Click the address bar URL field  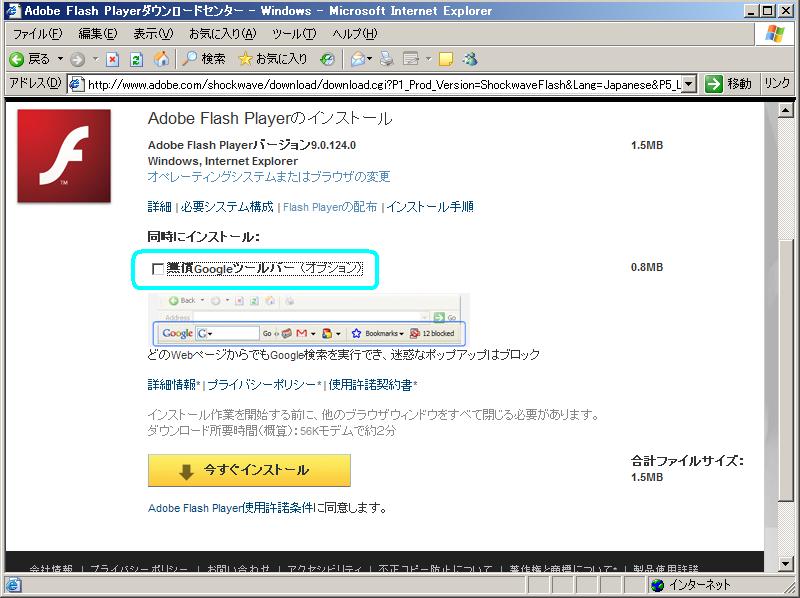[x=384, y=84]
